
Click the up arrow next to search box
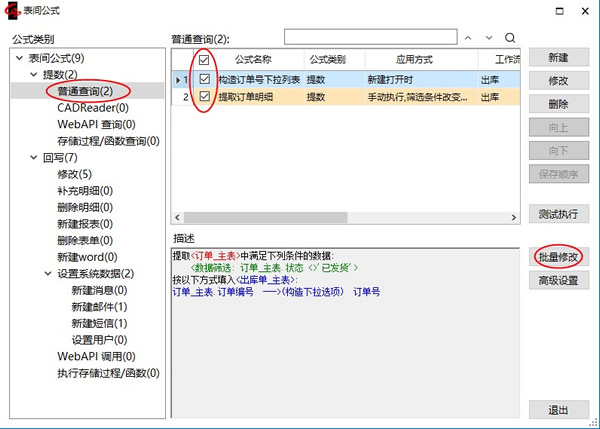pyautogui.click(x=468, y=38)
